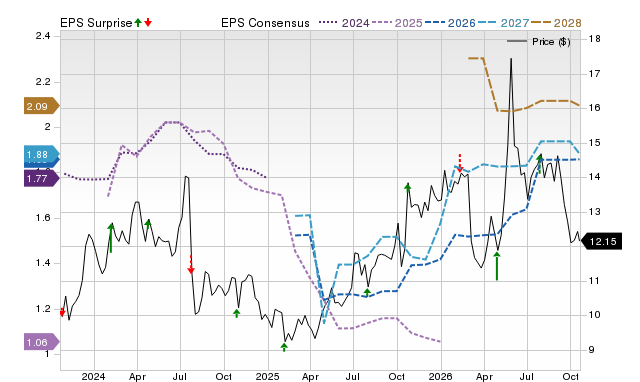Click the 13 label on the right price axis
640x382 pixels.
click(x=594, y=211)
